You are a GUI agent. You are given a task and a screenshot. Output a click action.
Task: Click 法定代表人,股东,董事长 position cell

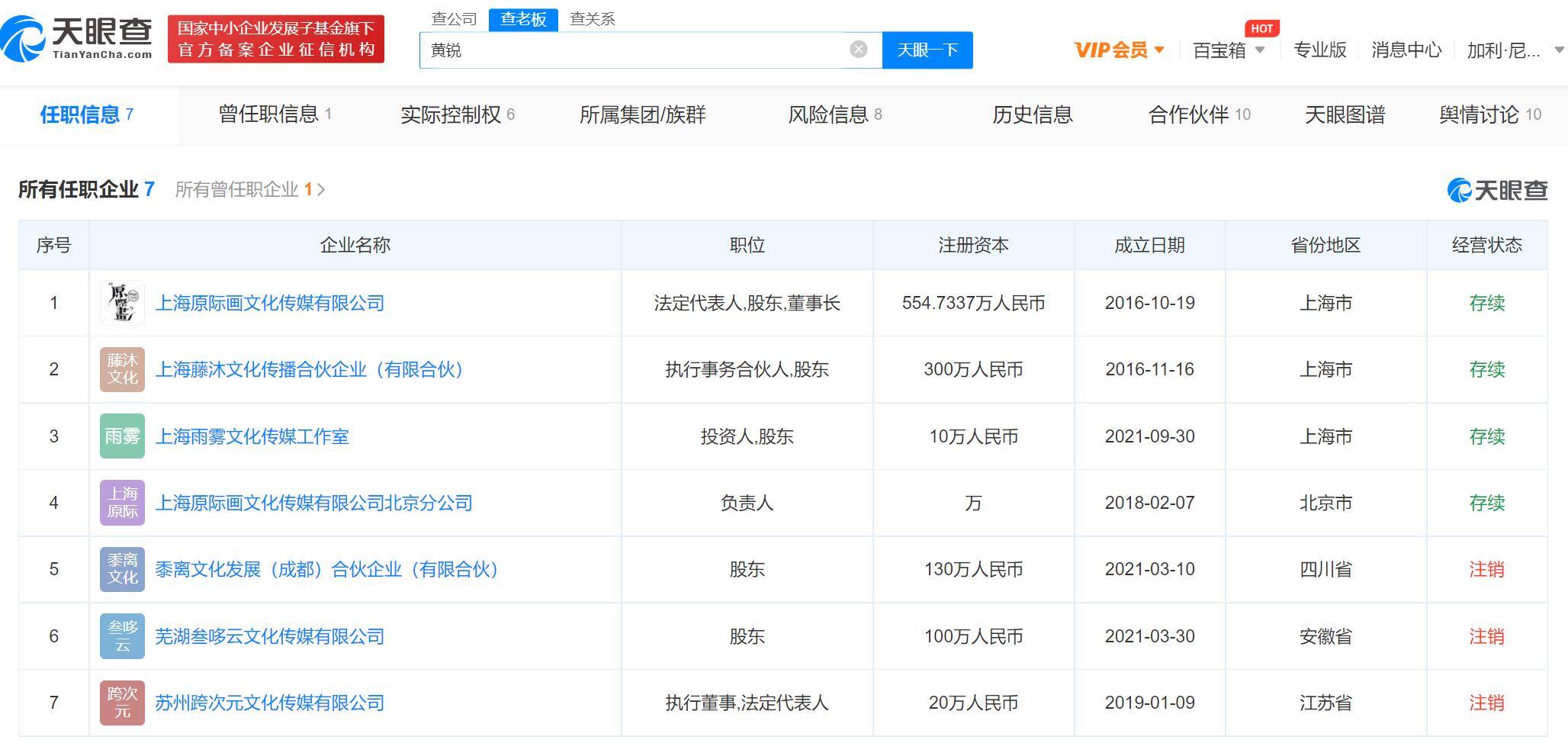coord(747,303)
